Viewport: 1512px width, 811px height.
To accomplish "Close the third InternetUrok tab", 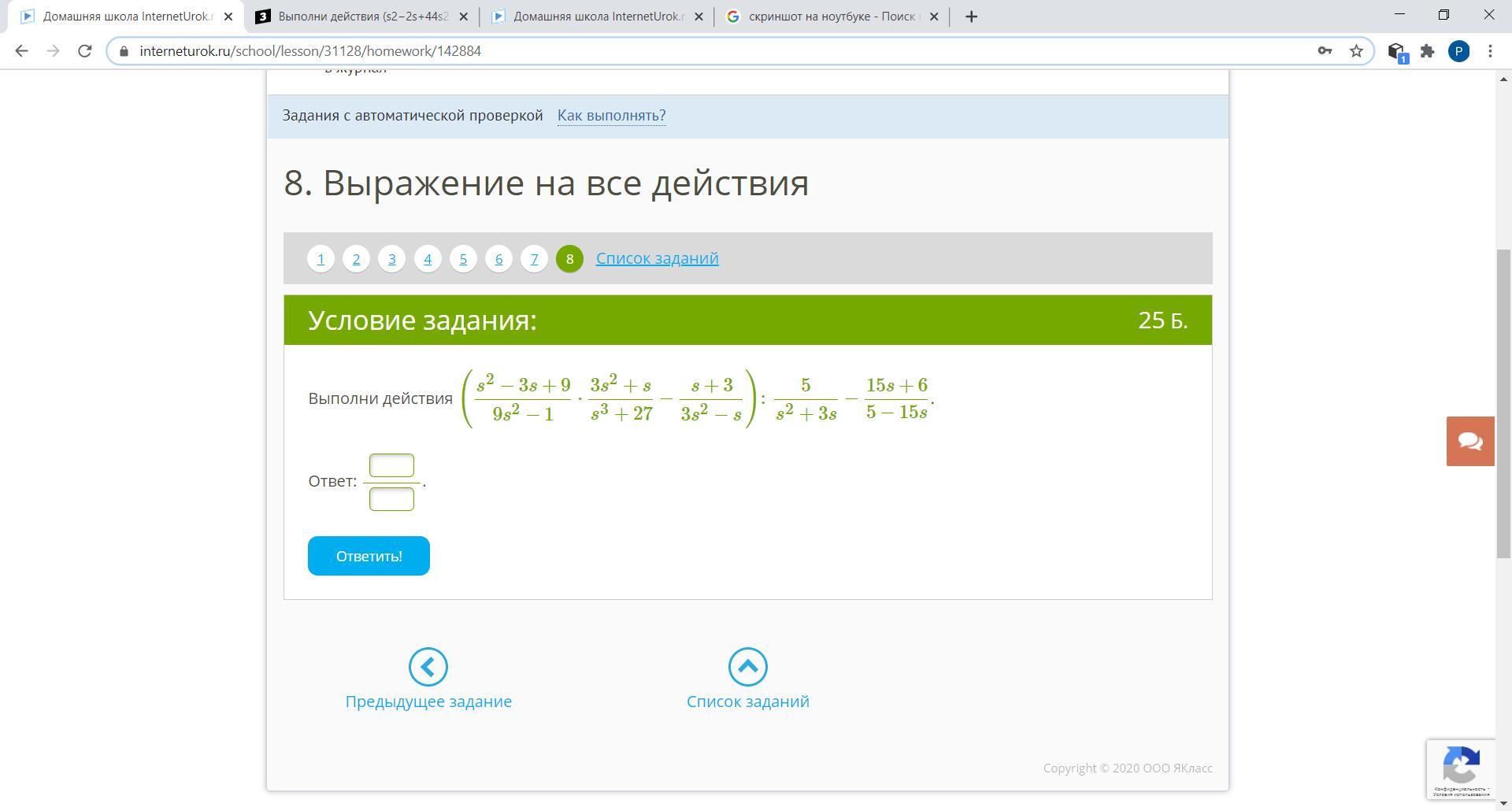I will click(x=699, y=17).
